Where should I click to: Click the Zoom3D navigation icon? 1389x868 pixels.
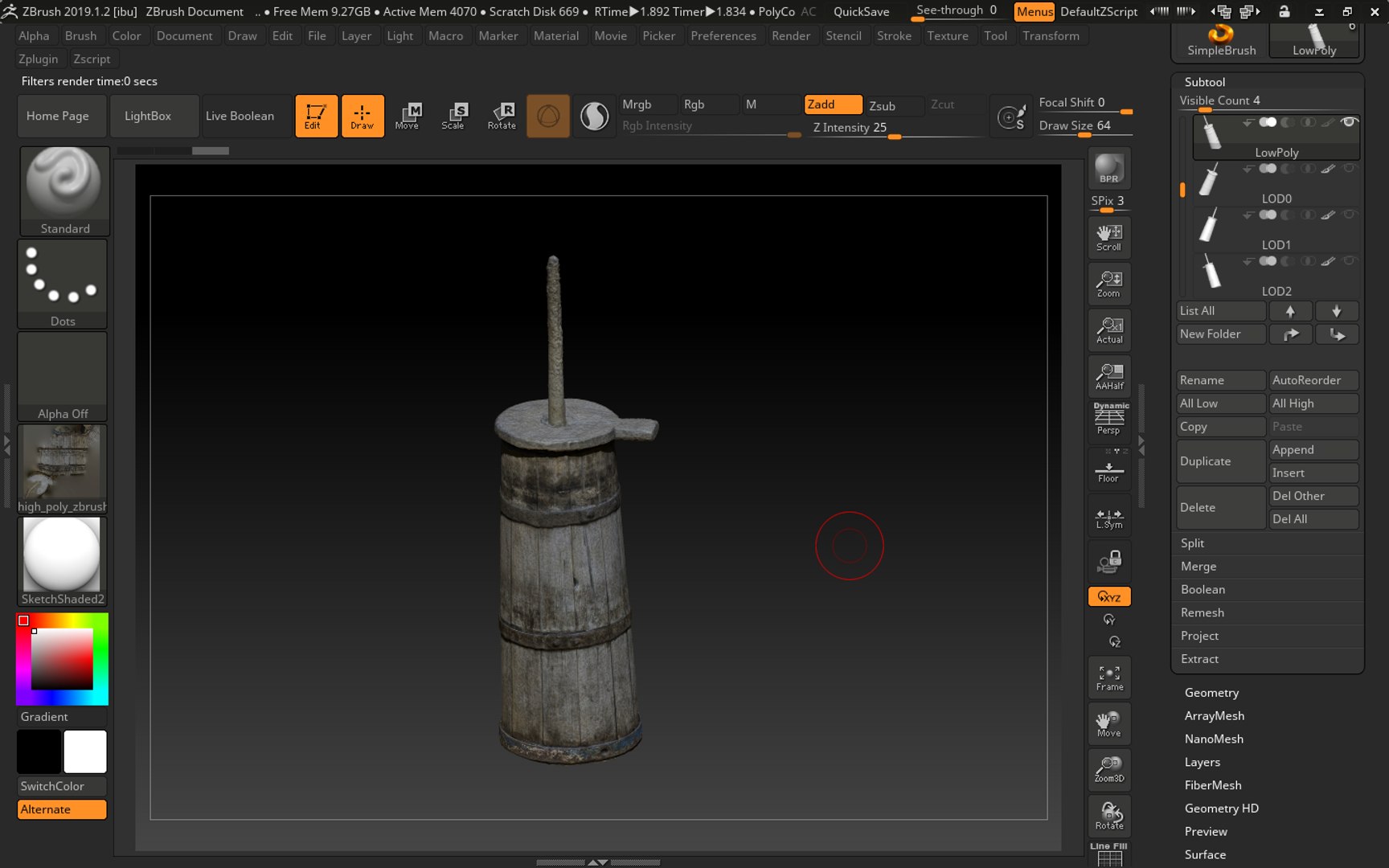[x=1109, y=769]
